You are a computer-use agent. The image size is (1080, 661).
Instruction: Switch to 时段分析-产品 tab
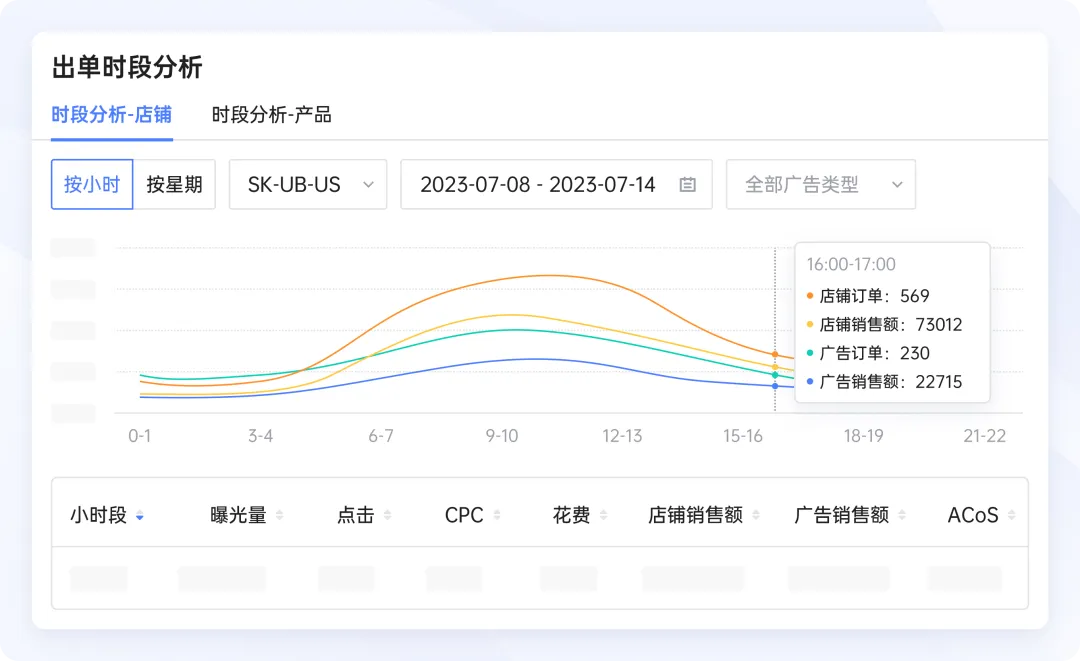pyautogui.click(x=271, y=115)
